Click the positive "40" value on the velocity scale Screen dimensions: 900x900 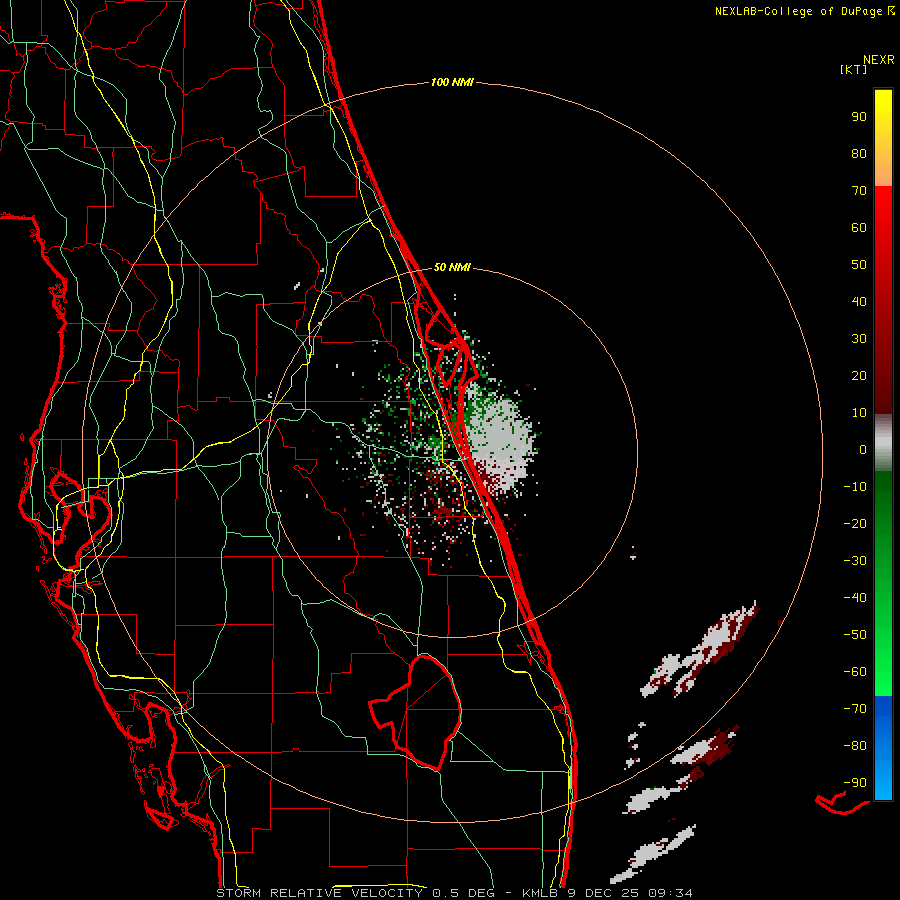point(859,302)
